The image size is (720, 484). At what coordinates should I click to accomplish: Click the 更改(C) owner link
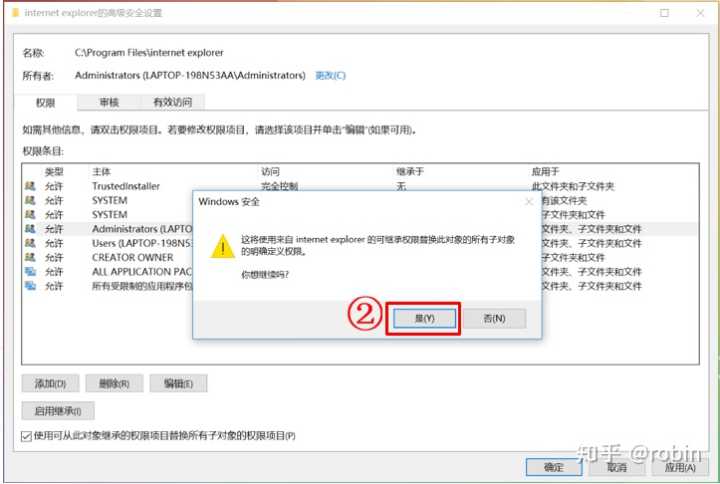330,75
